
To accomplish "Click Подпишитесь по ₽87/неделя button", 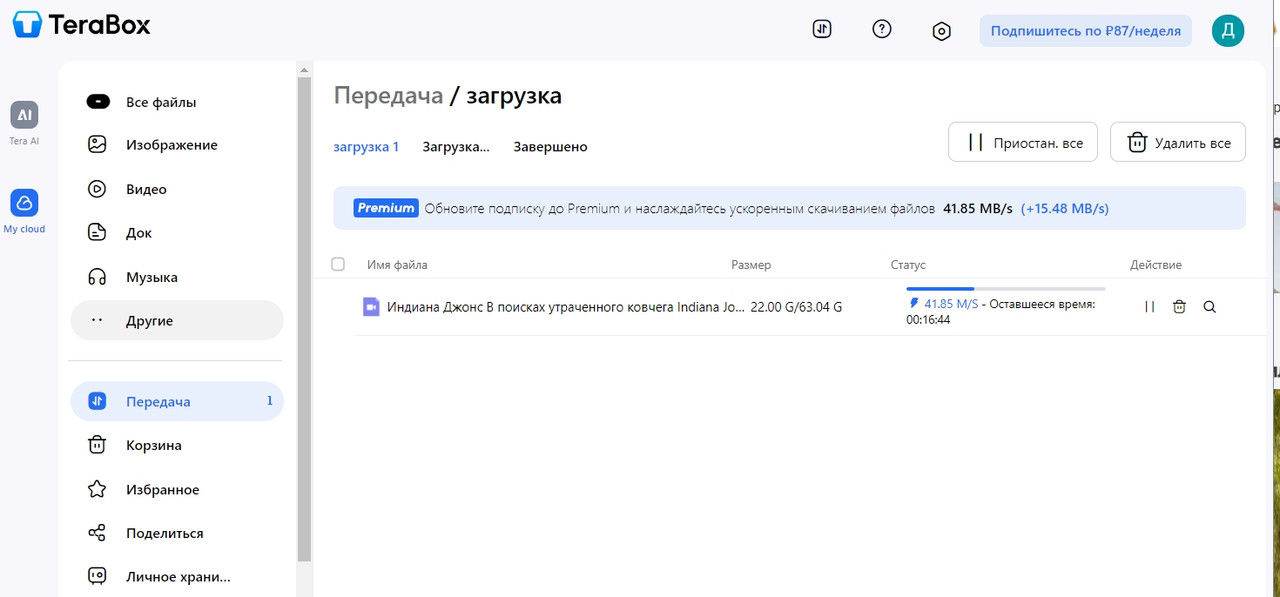I will coord(1085,31).
